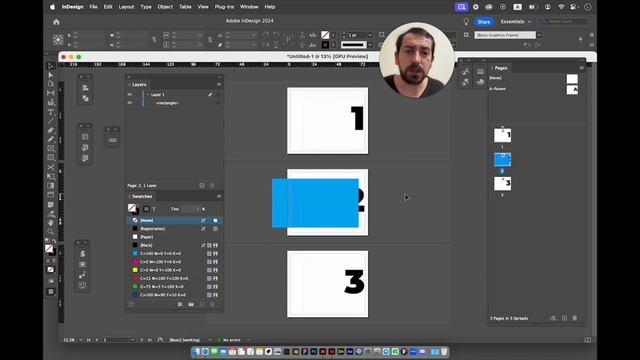Image resolution: width=640 pixels, height=360 pixels.
Task: Open the Align panel icon in the floating dock
Action: coord(85,88)
